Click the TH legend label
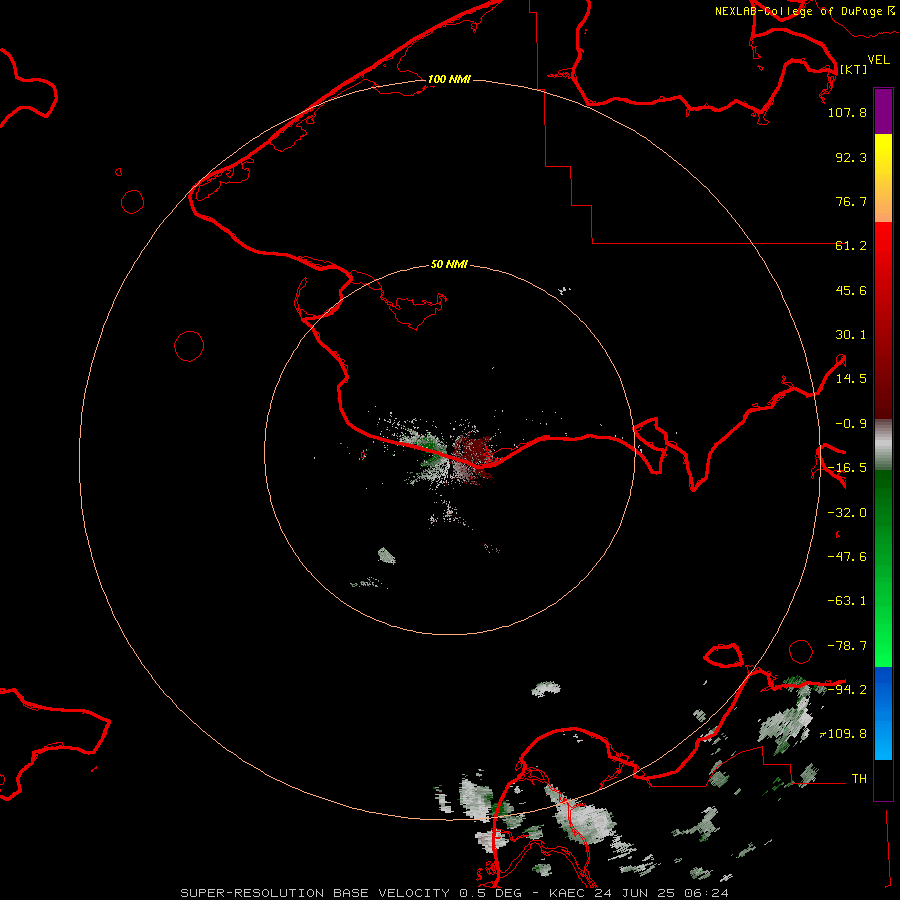Screen dimensions: 900x900 point(859,779)
